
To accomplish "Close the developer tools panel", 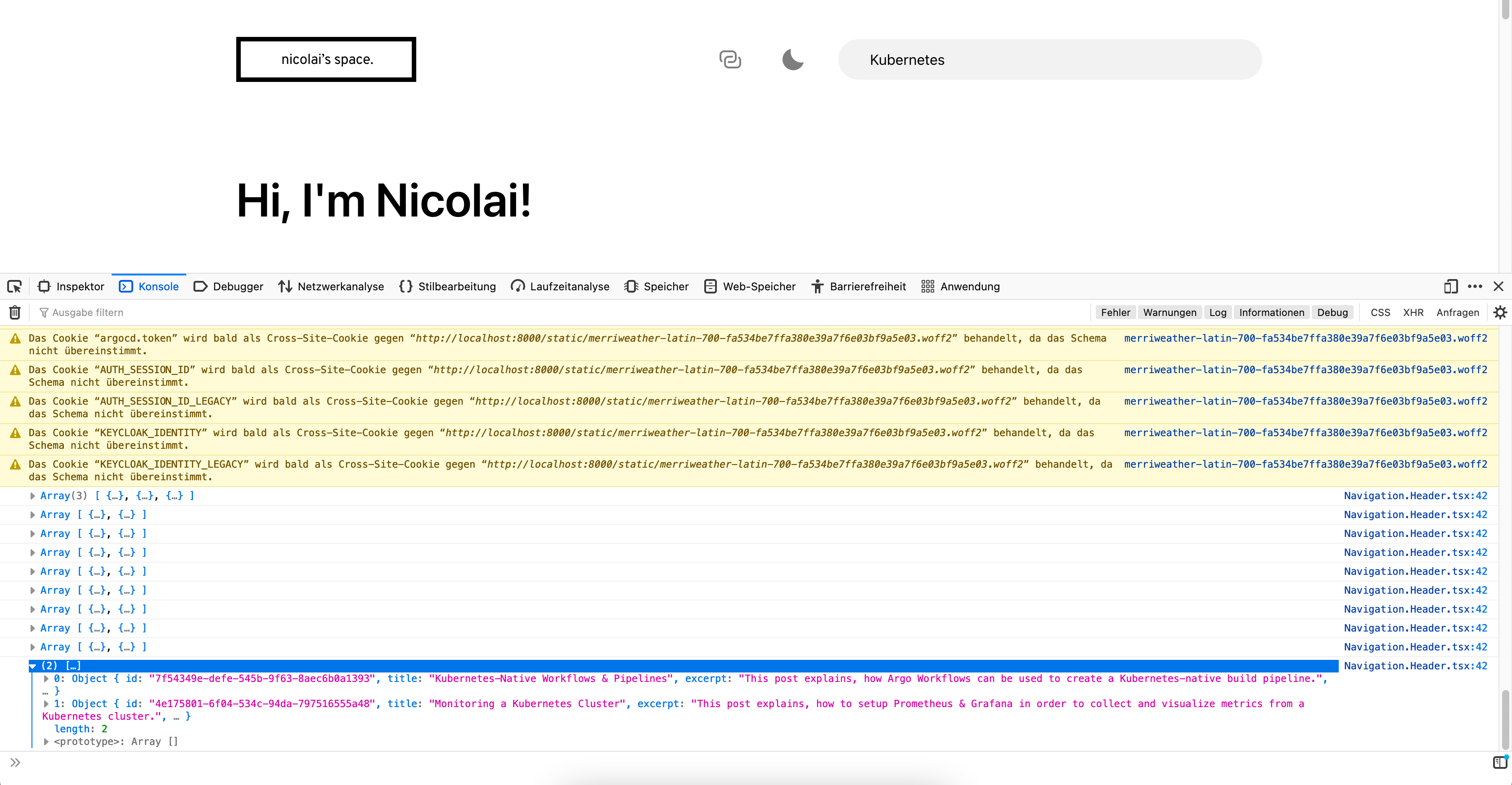I will [x=1498, y=287].
